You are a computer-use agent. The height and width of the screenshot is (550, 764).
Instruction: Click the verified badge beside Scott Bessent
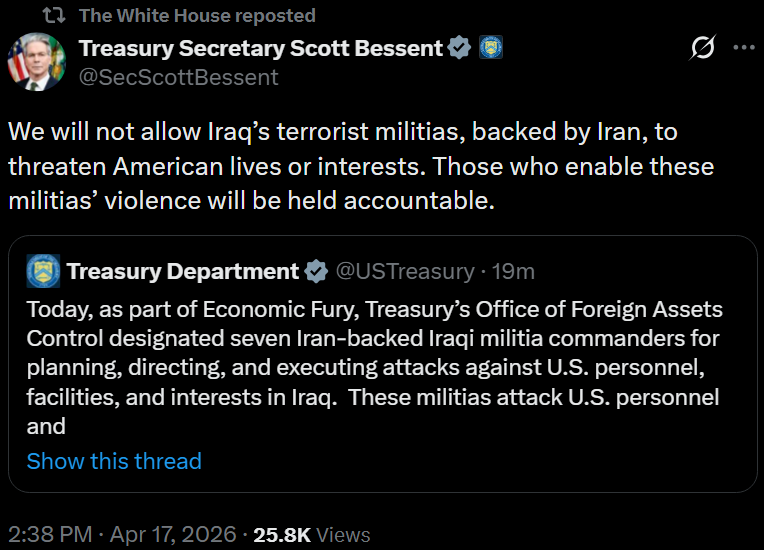pyautogui.click(x=459, y=47)
